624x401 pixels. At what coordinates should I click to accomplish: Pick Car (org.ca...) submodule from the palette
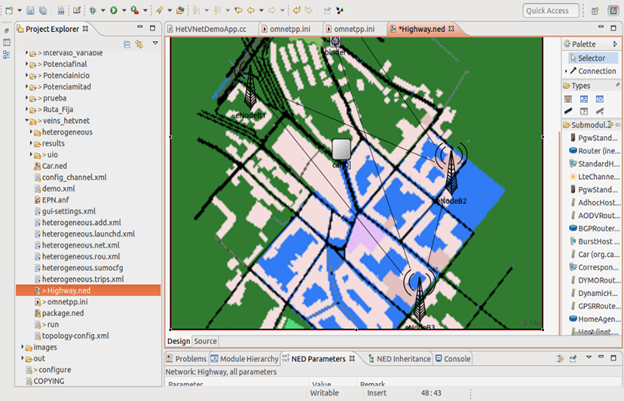(595, 254)
